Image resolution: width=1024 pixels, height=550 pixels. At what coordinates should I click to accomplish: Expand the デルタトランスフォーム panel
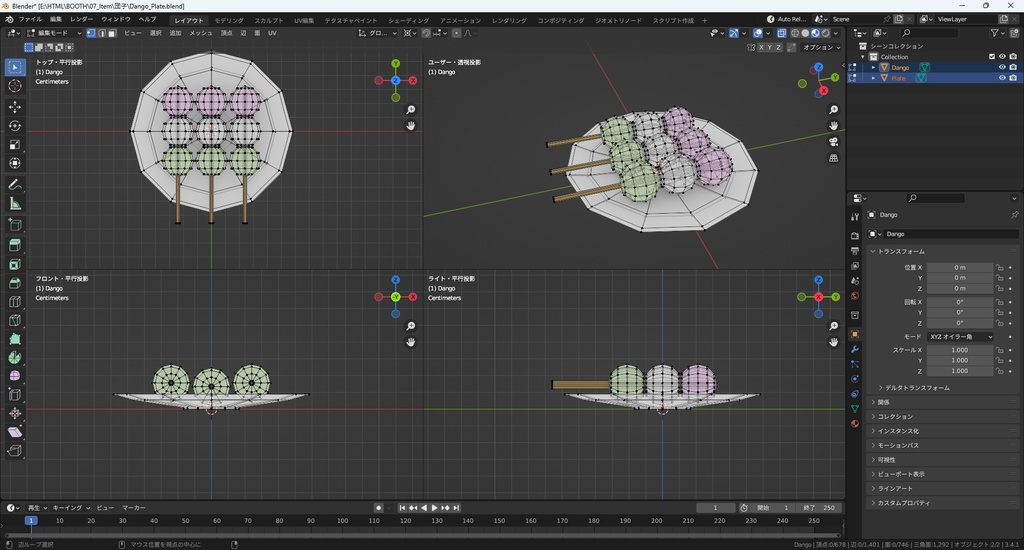coord(915,387)
